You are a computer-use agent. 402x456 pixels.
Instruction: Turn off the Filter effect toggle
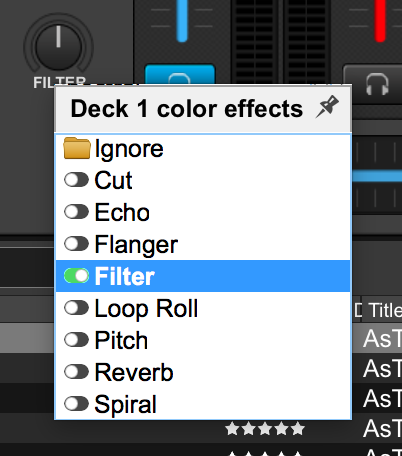click(76, 276)
